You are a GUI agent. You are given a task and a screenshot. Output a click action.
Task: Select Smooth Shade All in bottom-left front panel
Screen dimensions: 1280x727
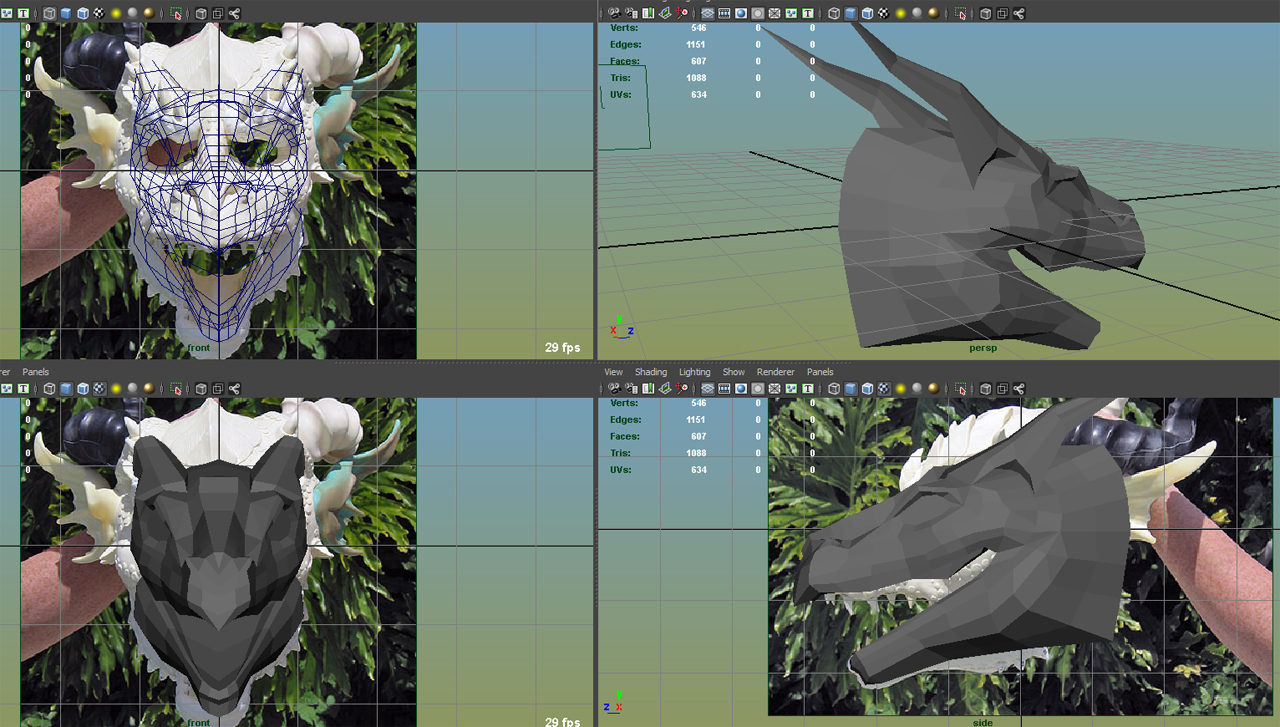pyautogui.click(x=66, y=389)
